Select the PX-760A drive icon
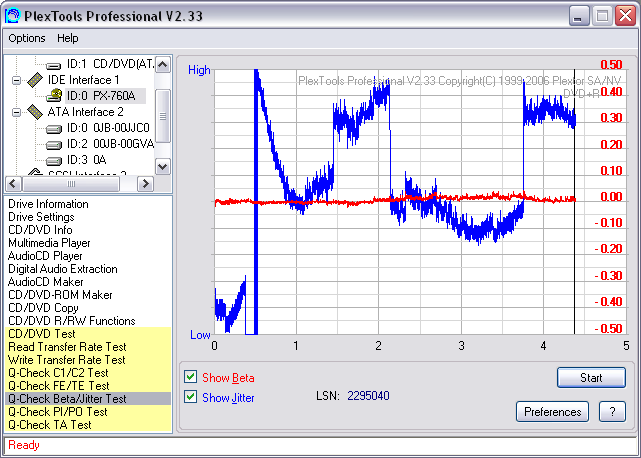This screenshot has height=458, width=641. pos(54,96)
